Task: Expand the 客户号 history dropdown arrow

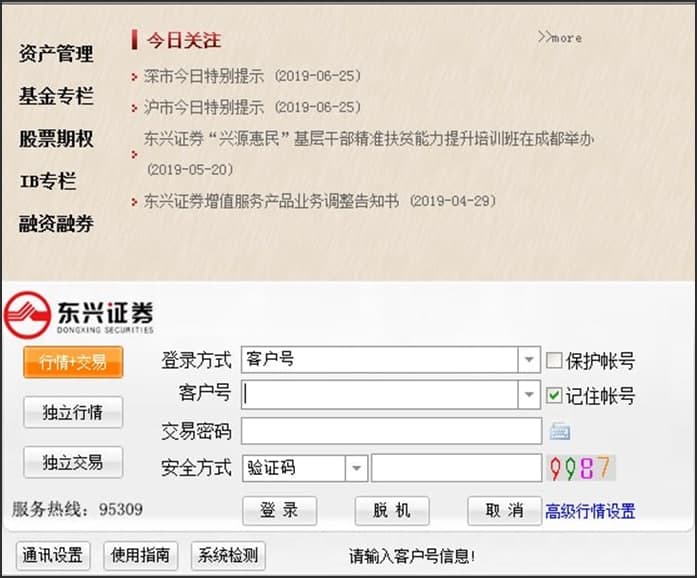Action: (x=529, y=394)
